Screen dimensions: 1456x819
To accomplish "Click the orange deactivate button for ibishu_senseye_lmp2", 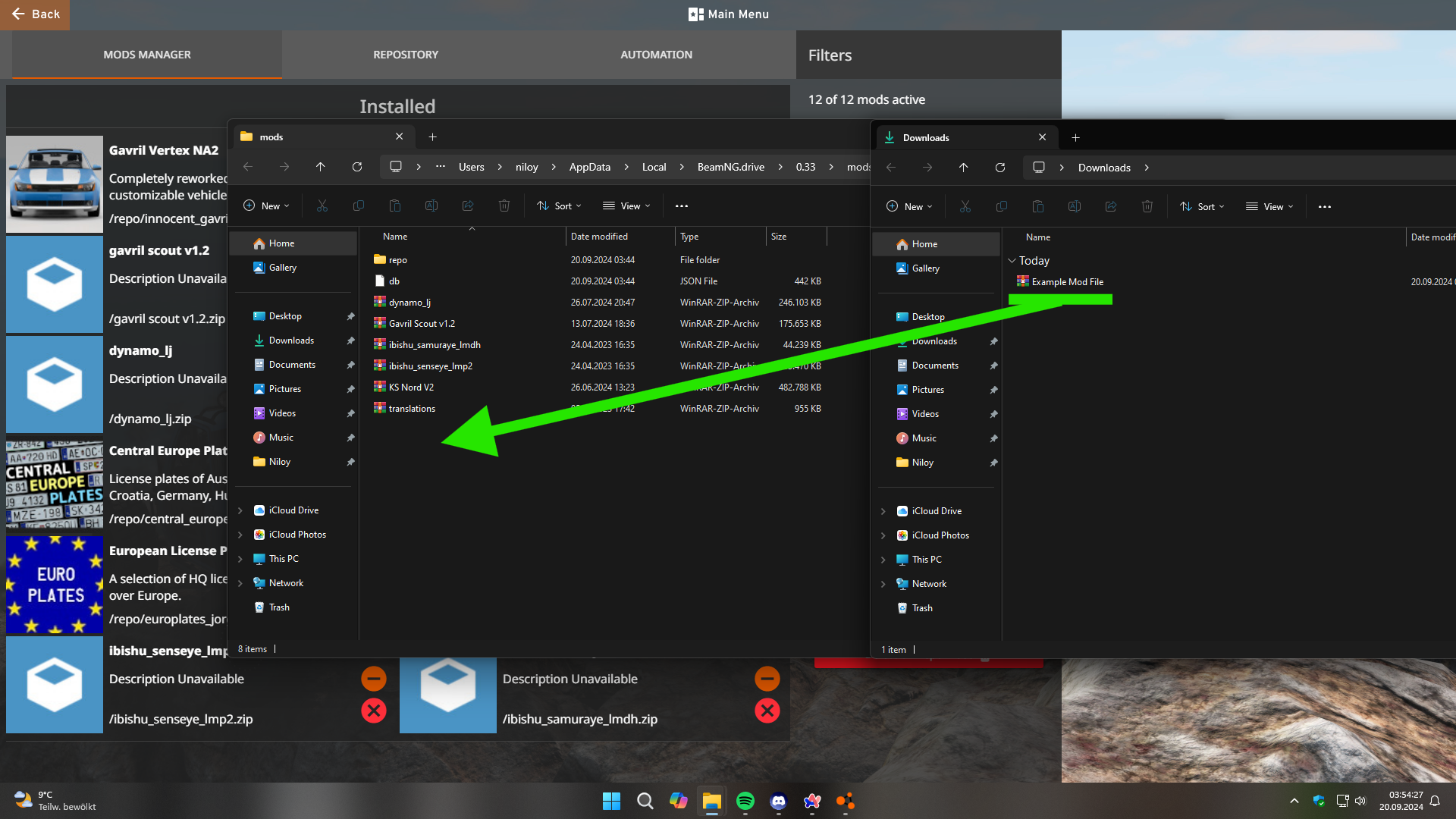I will (373, 679).
